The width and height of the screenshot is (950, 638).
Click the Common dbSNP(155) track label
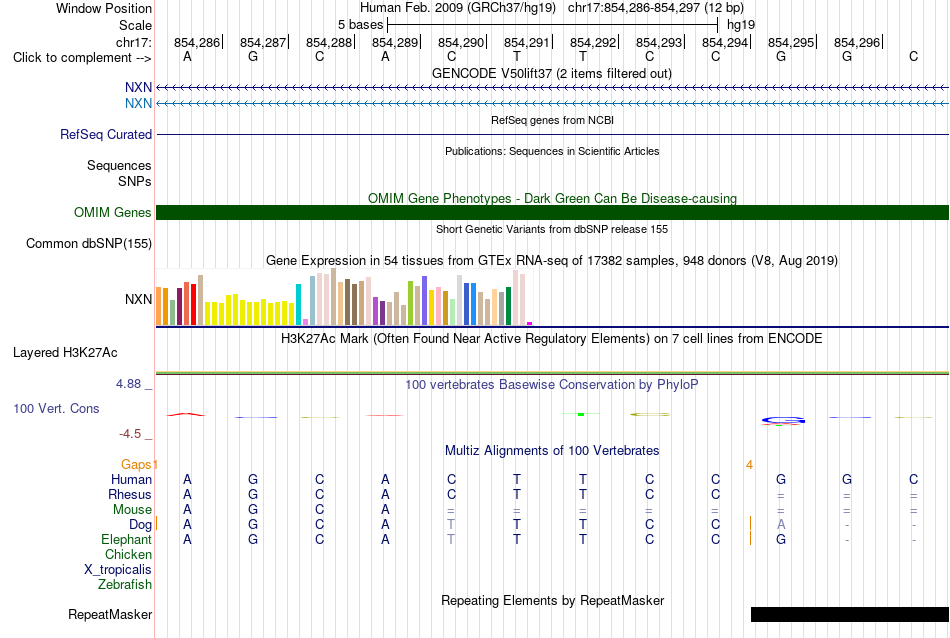pos(89,244)
